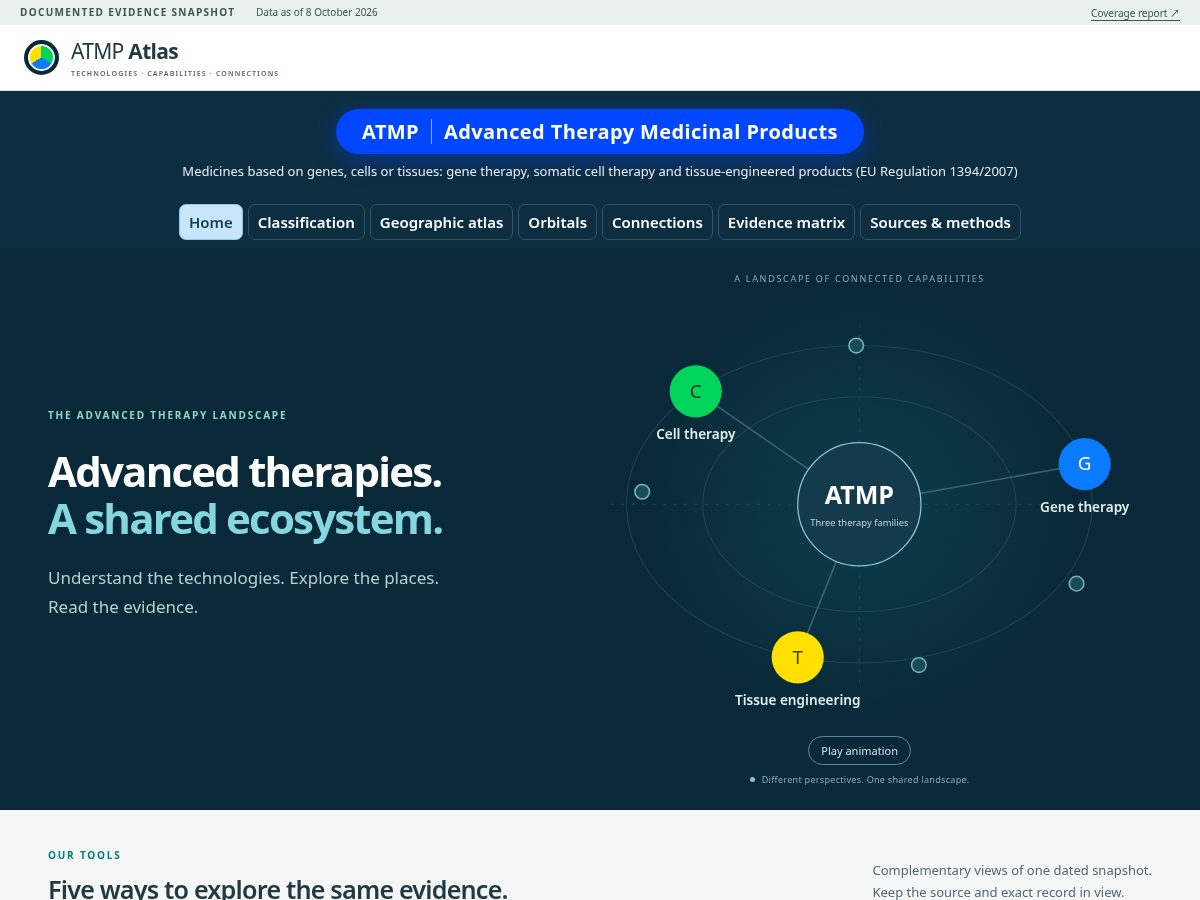Click the 'A shared ecosystem.' headline

[x=245, y=519]
